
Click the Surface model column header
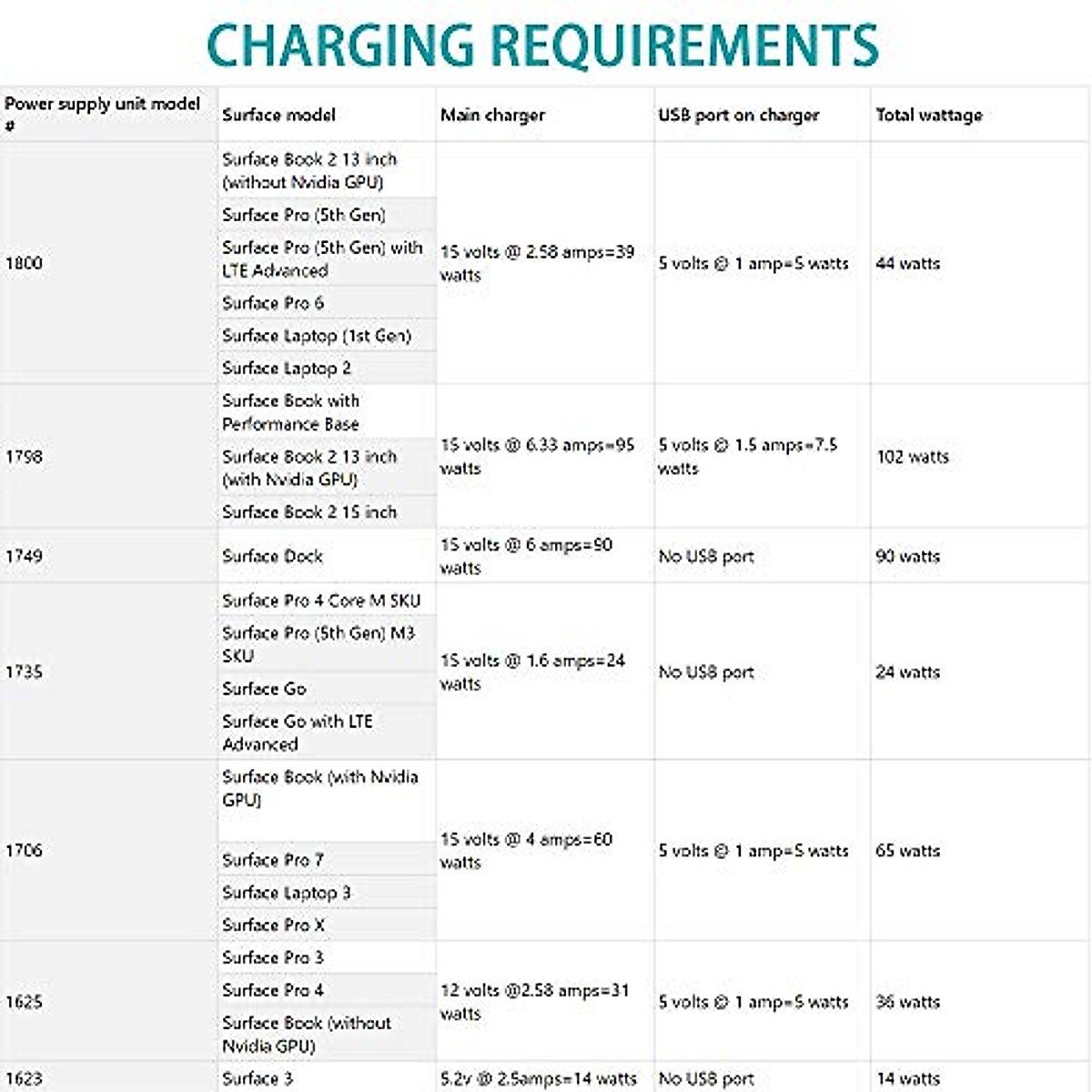point(278,115)
